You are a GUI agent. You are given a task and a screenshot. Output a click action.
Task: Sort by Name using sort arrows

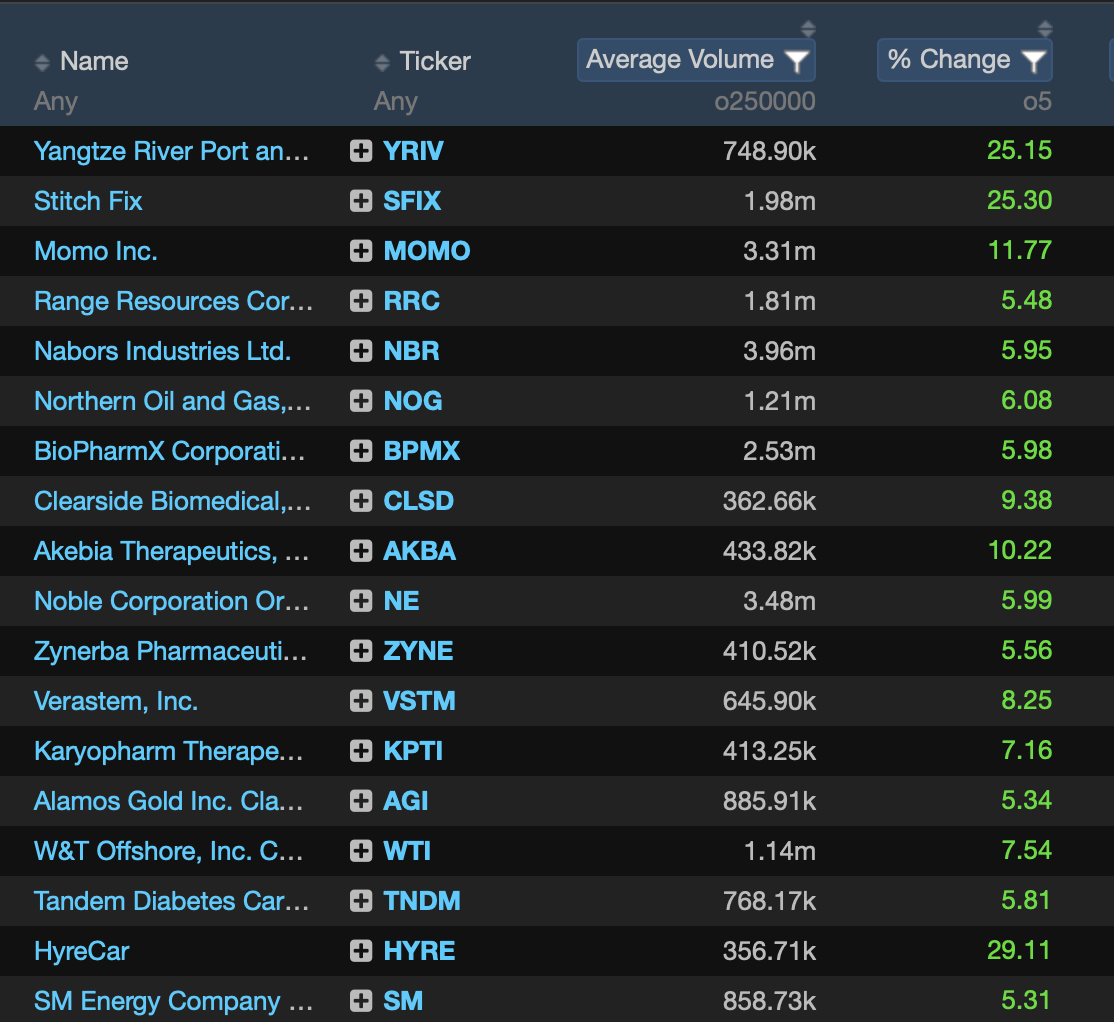pos(42,62)
